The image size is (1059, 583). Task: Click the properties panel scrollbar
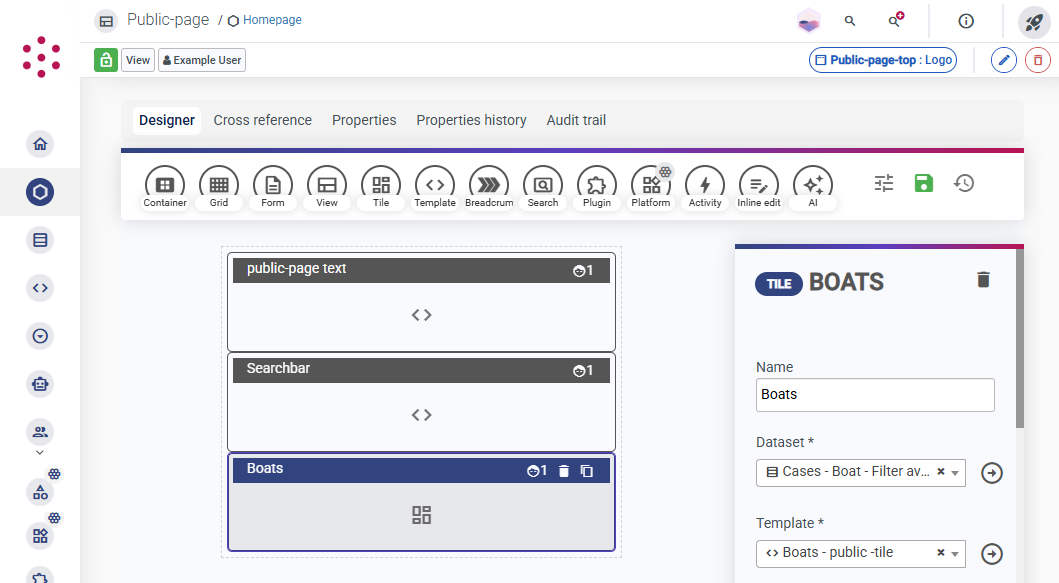(x=1020, y=338)
